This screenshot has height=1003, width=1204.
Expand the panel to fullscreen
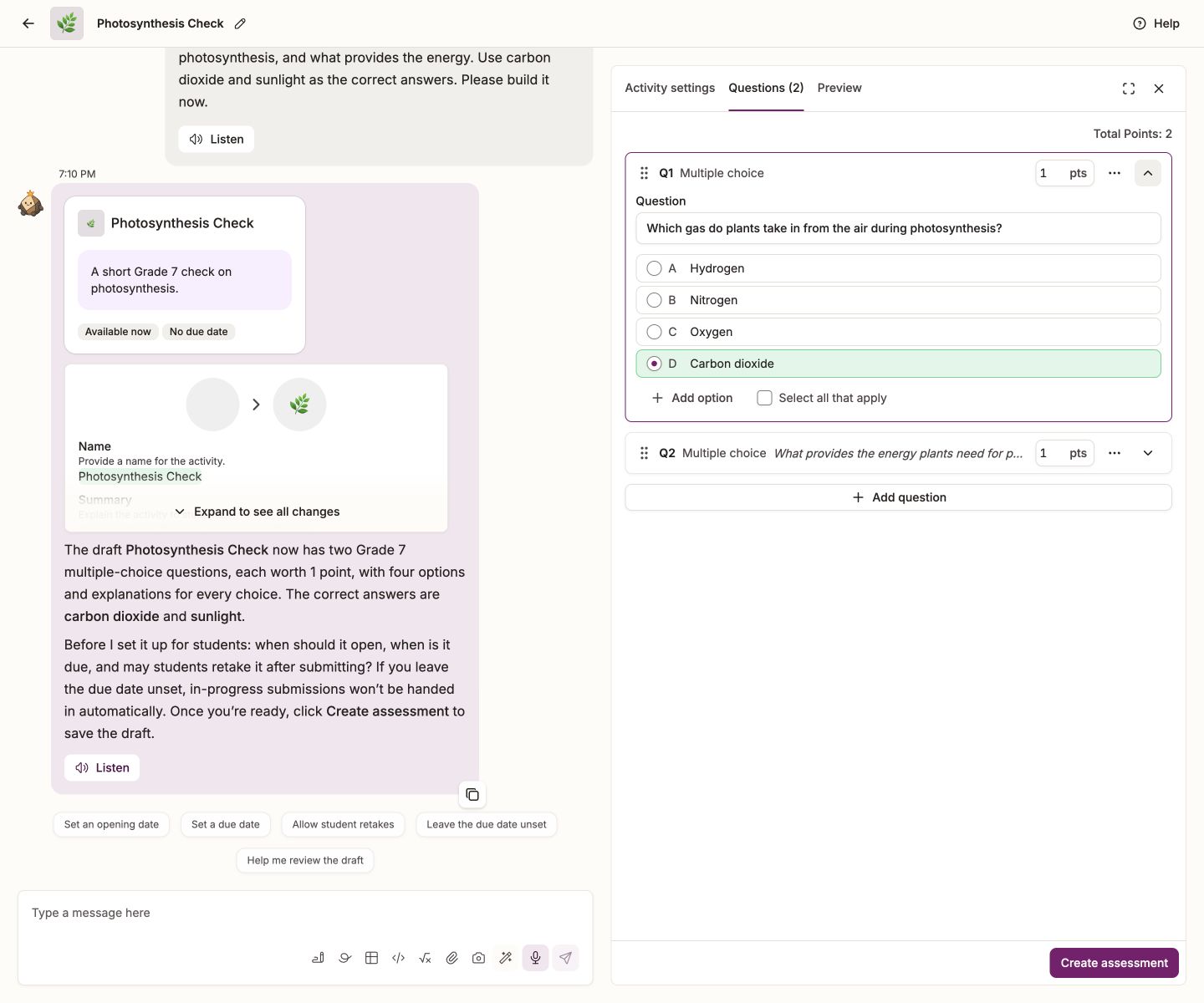(x=1129, y=89)
